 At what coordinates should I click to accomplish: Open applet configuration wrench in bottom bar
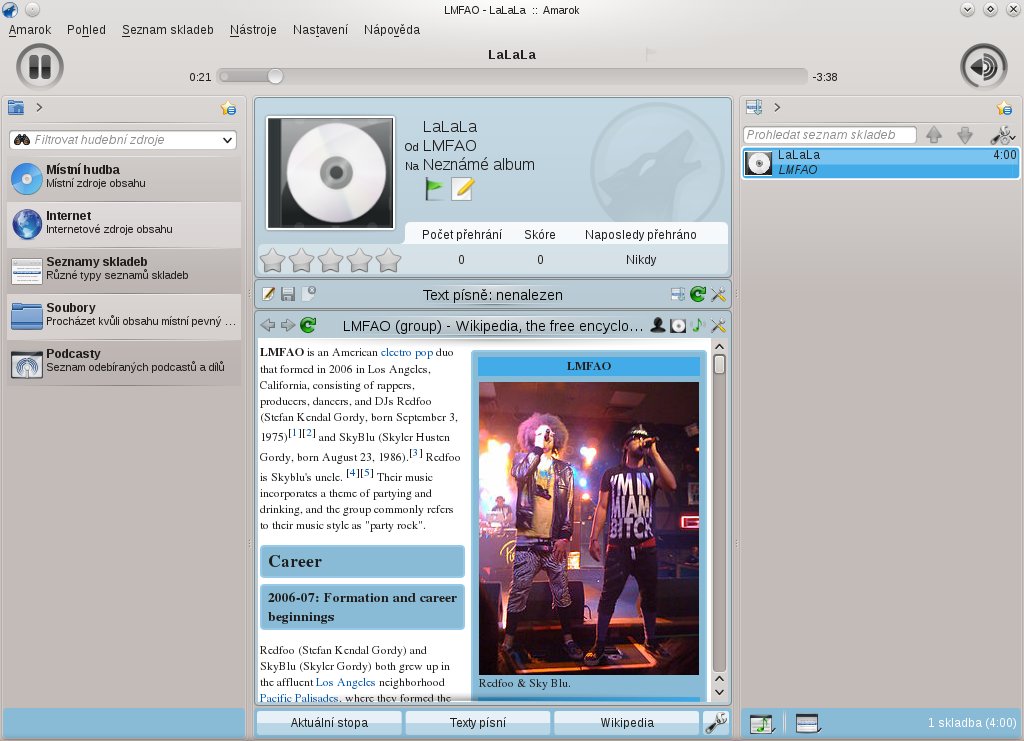[x=716, y=723]
